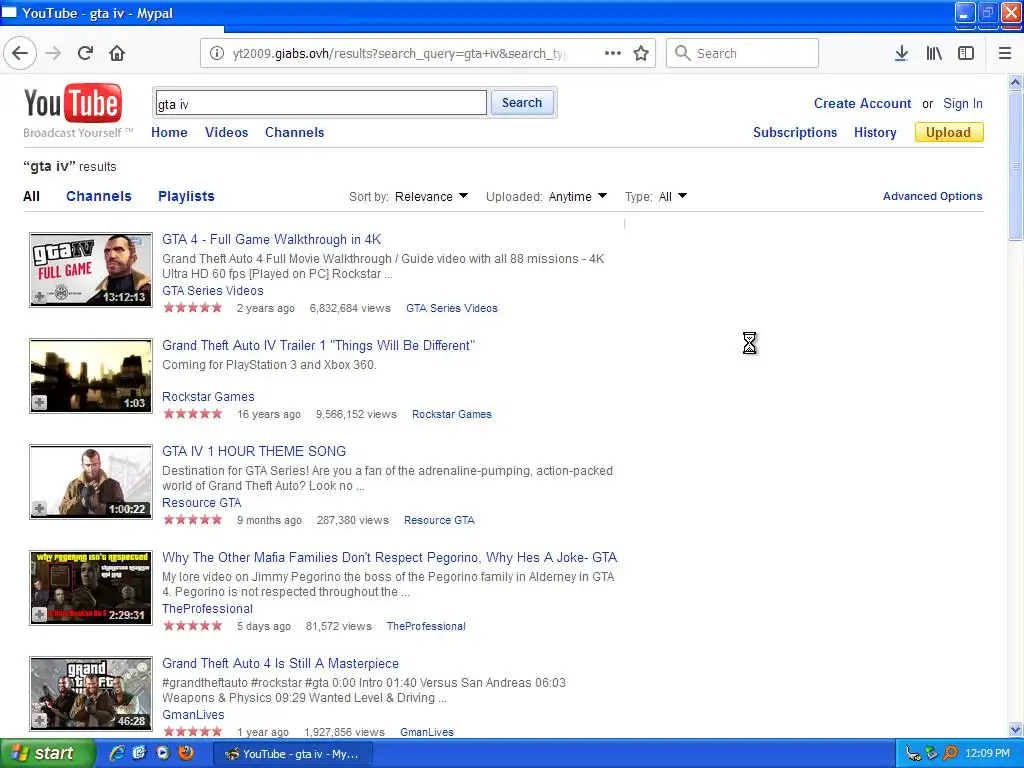Open Advanced Options link
The width and height of the screenshot is (1024, 768).
point(933,196)
